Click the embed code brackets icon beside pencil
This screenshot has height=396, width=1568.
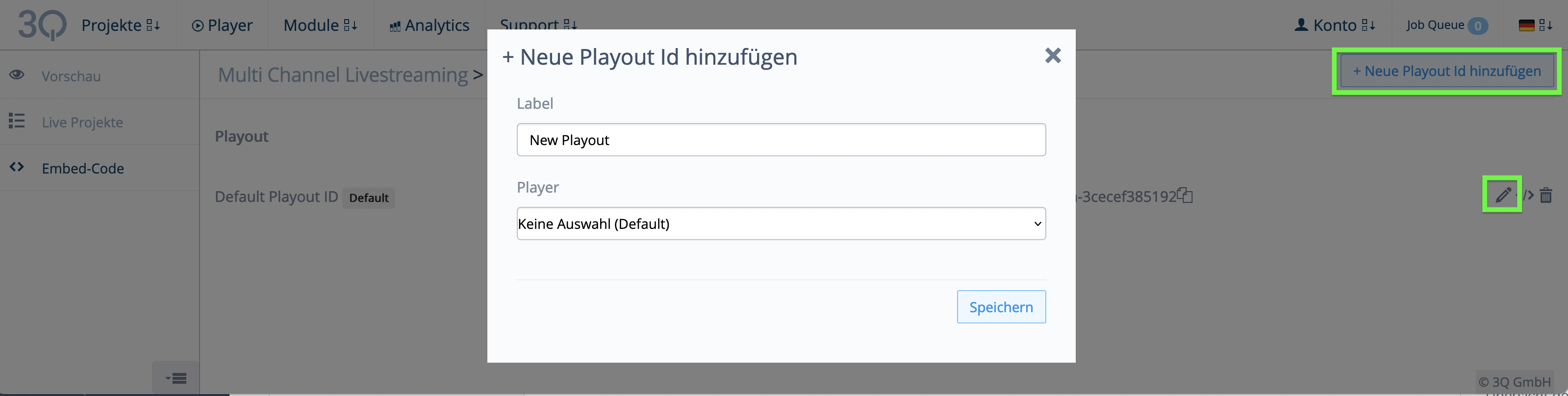pos(1528,195)
